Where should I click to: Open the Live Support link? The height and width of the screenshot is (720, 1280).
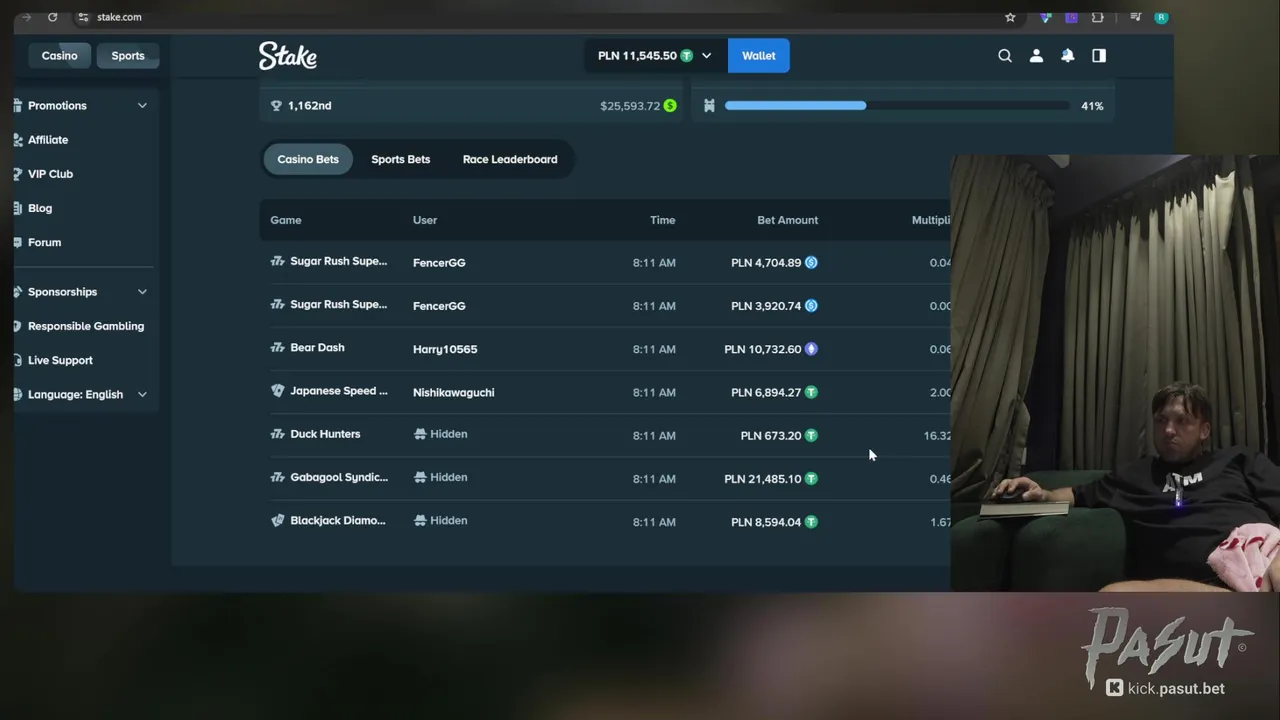coord(60,360)
